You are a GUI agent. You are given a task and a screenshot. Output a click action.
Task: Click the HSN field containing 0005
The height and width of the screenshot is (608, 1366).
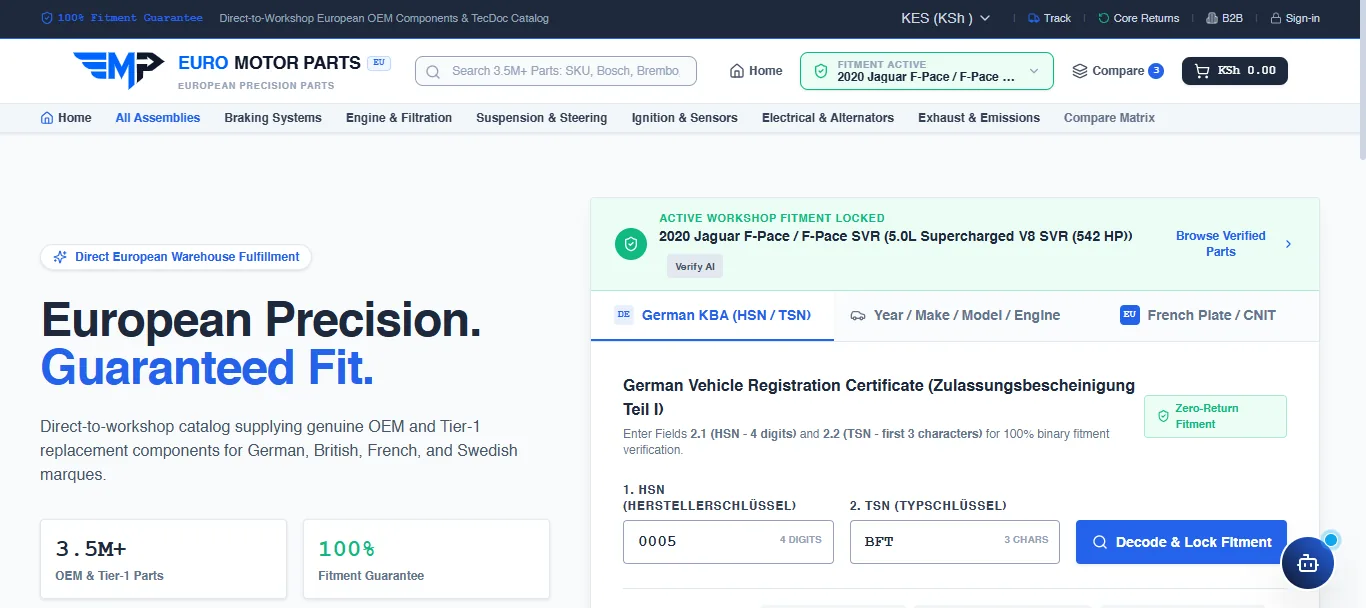click(x=728, y=541)
